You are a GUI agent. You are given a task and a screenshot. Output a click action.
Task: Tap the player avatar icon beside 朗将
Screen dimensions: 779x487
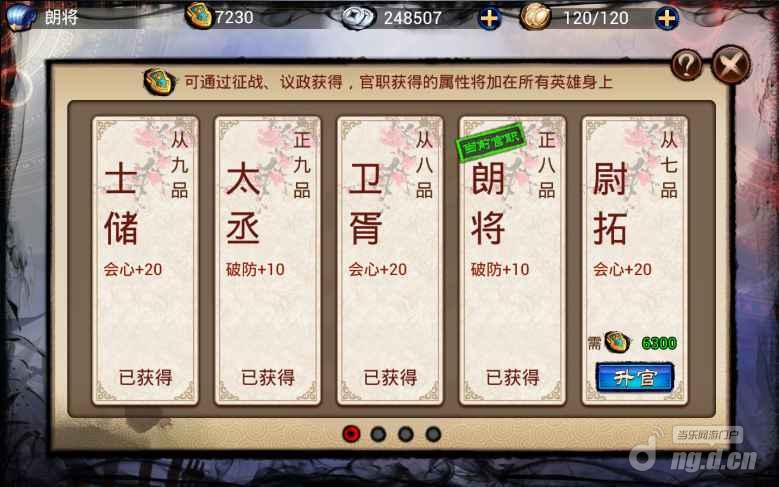tap(20, 16)
